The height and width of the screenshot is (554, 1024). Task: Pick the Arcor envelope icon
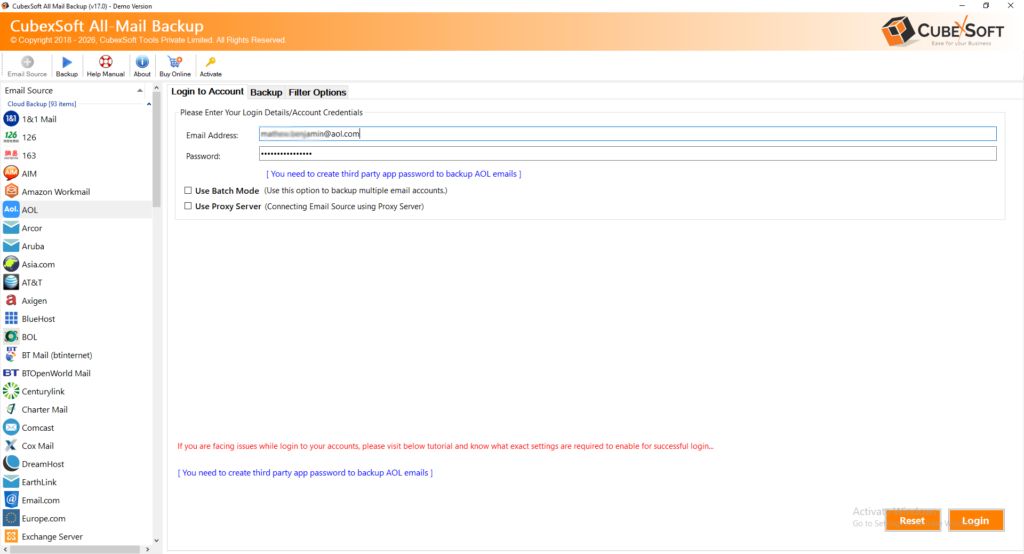11,227
